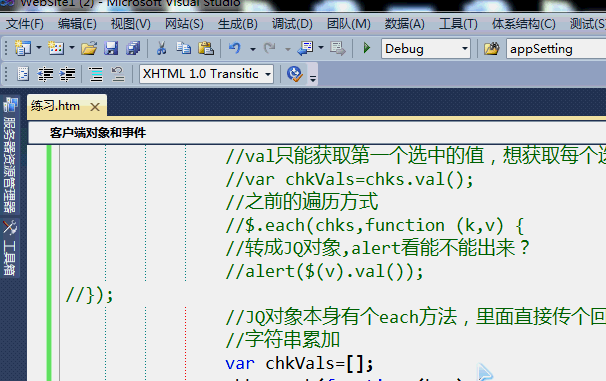Open the 团队(M) menu
606x381 pixels.
click(x=348, y=24)
